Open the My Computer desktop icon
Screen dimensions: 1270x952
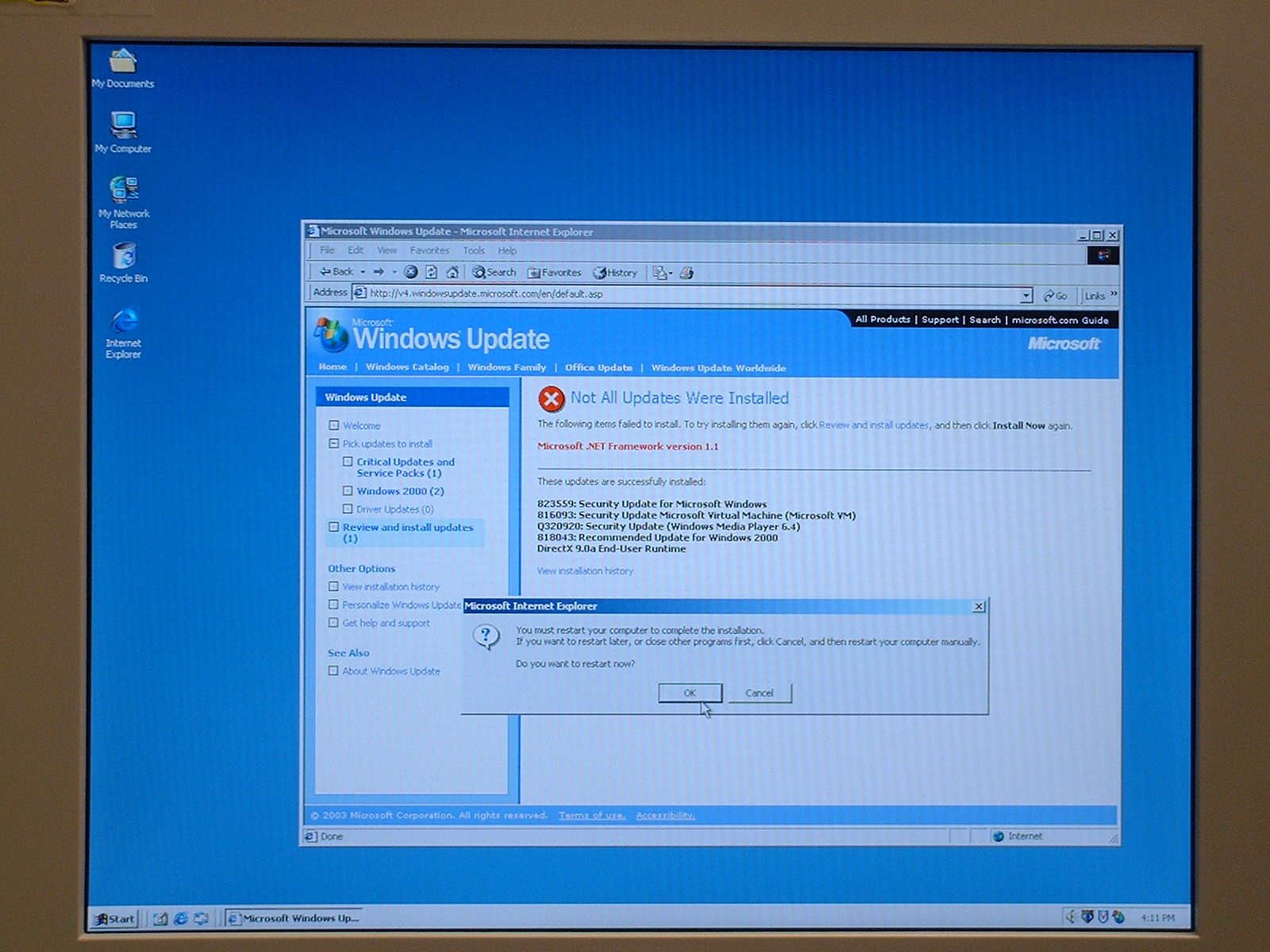pos(123,132)
